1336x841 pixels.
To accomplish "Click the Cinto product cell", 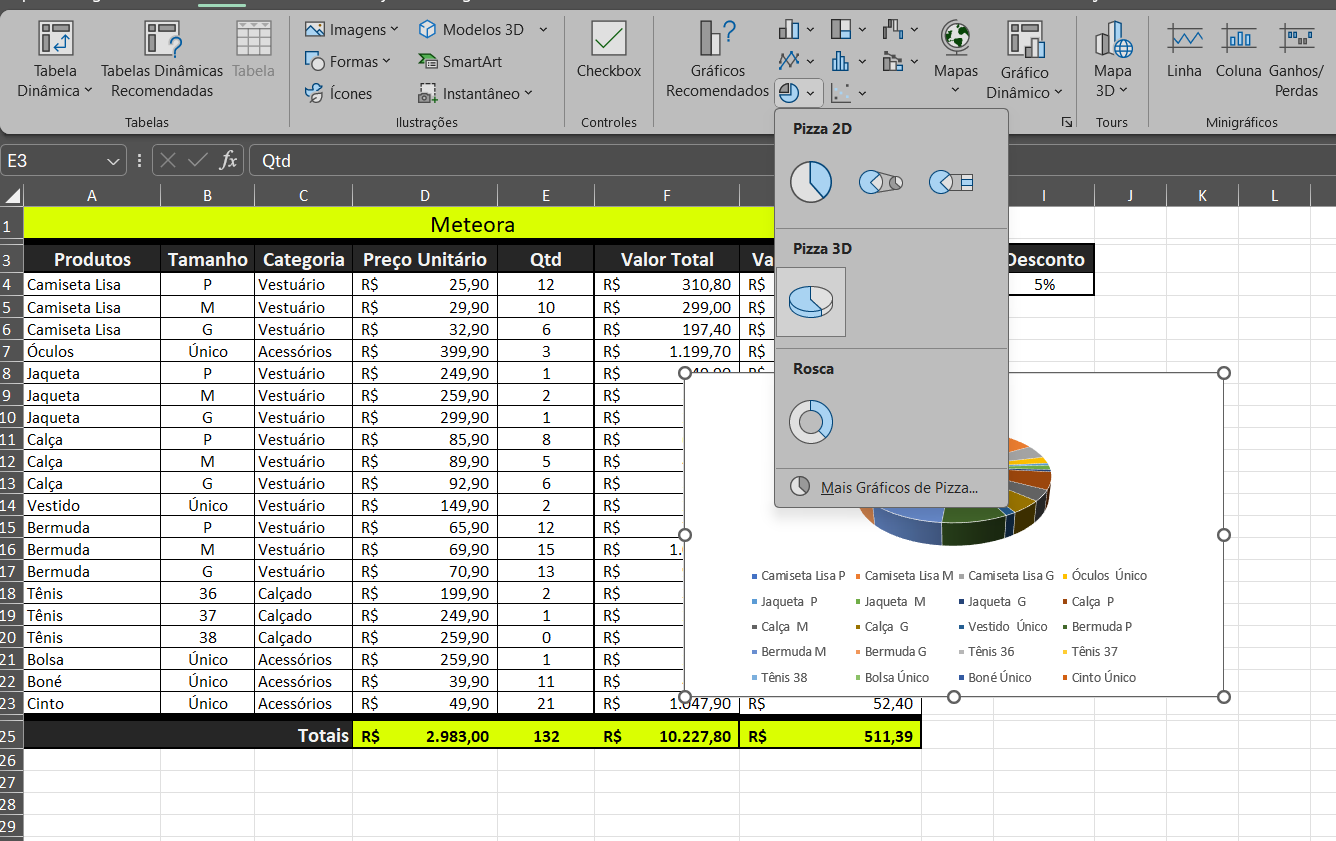I will pyautogui.click(x=92, y=703).
